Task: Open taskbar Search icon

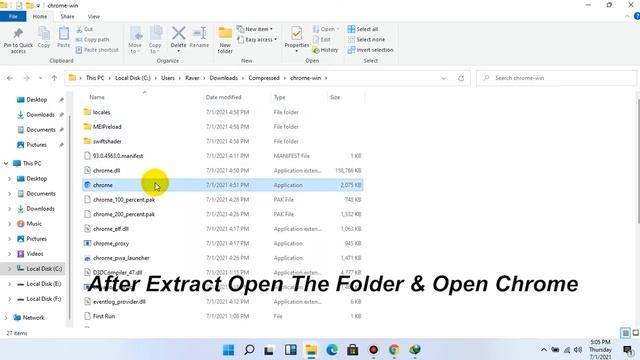Action: click(249, 350)
